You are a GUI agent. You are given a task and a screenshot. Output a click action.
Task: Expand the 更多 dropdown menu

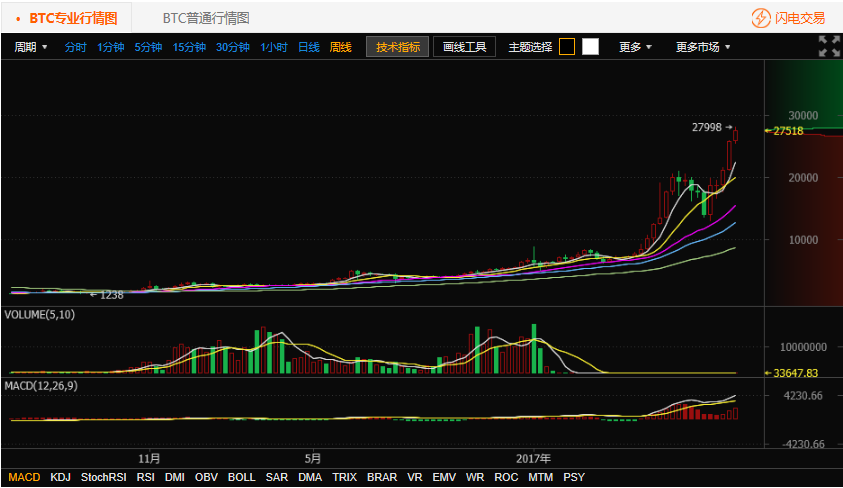point(635,47)
